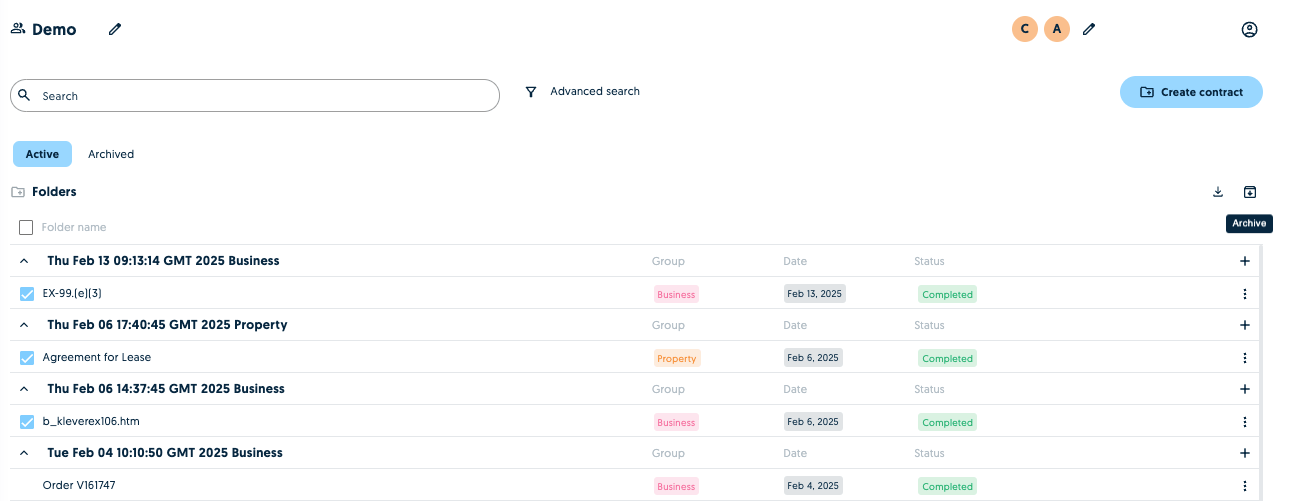
Task: Click the Business tag on Order V161747 row
Action: click(x=676, y=486)
